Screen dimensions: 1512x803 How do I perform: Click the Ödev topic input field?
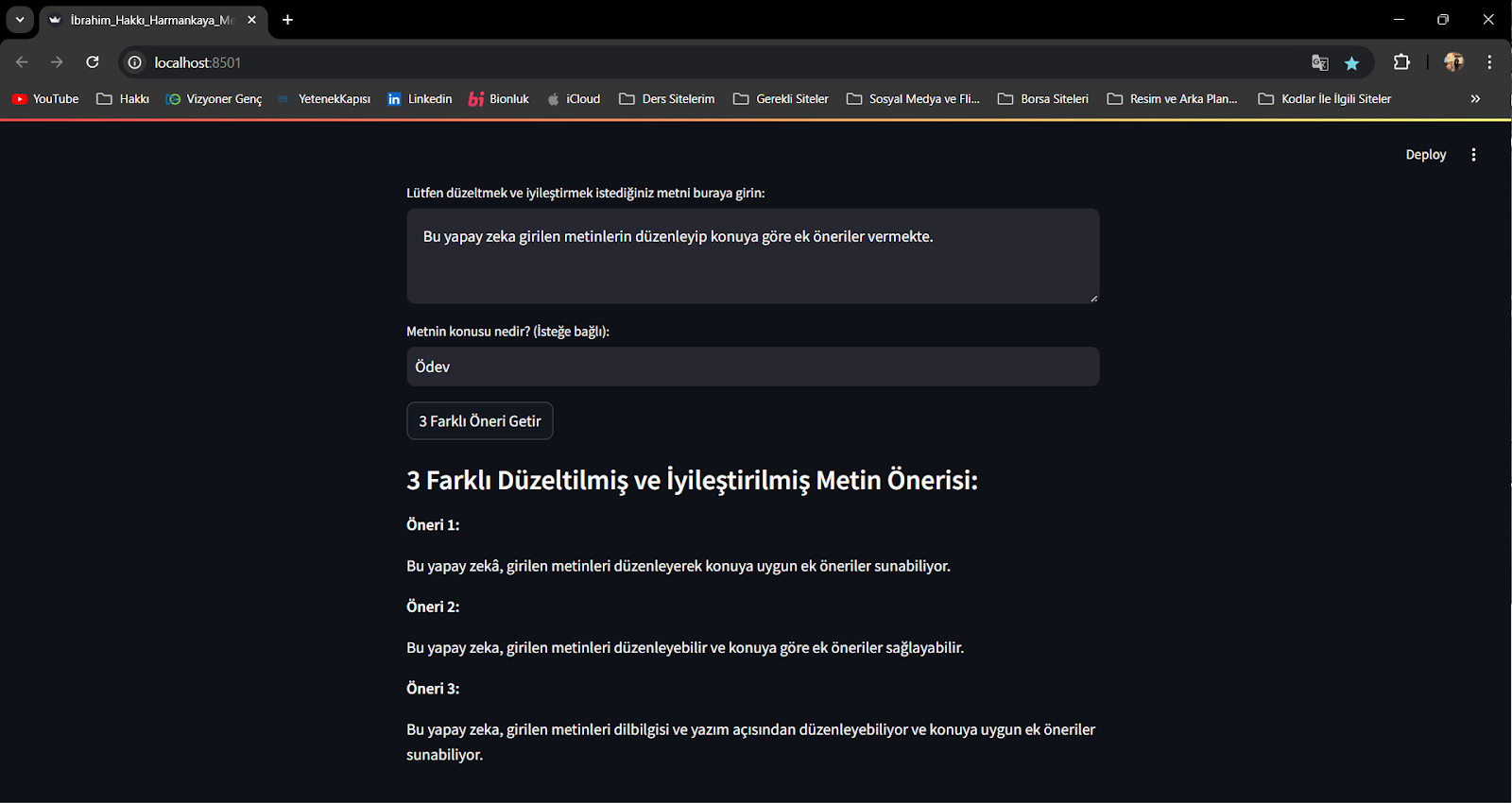[x=753, y=367]
